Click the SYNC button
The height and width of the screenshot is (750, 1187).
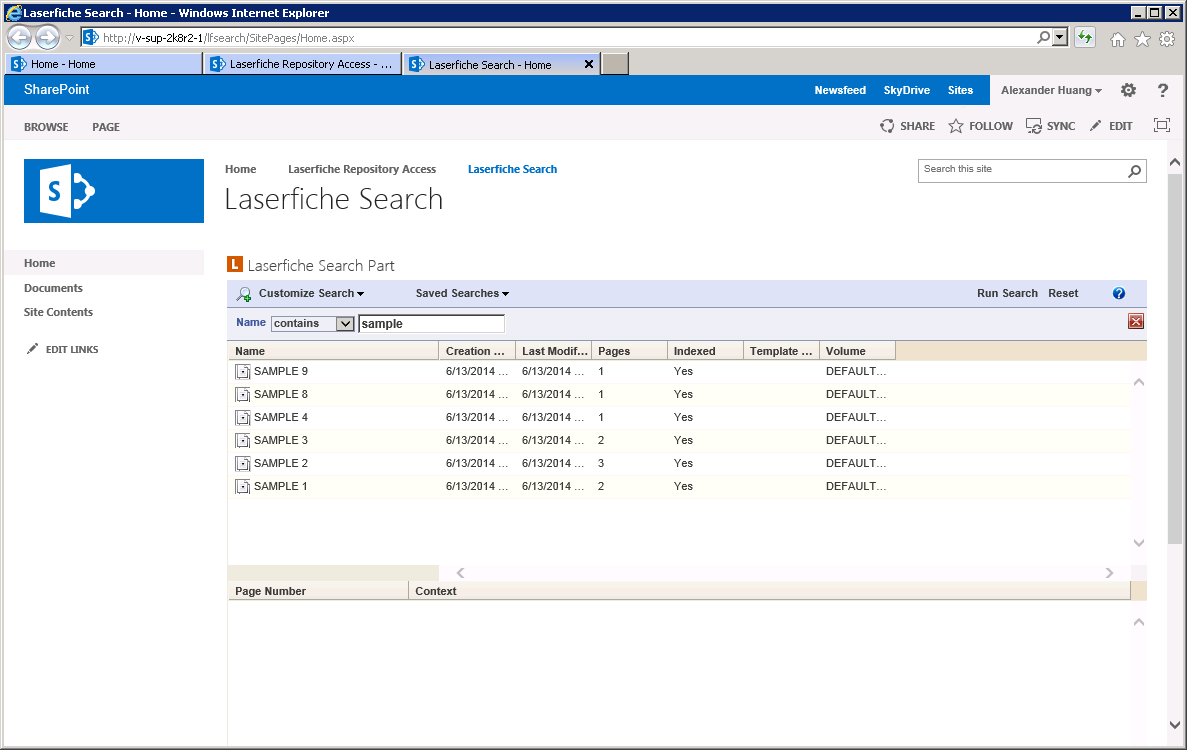(1051, 126)
